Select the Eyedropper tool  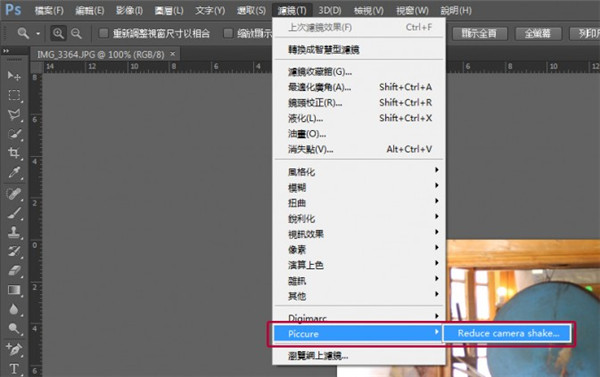14,173
